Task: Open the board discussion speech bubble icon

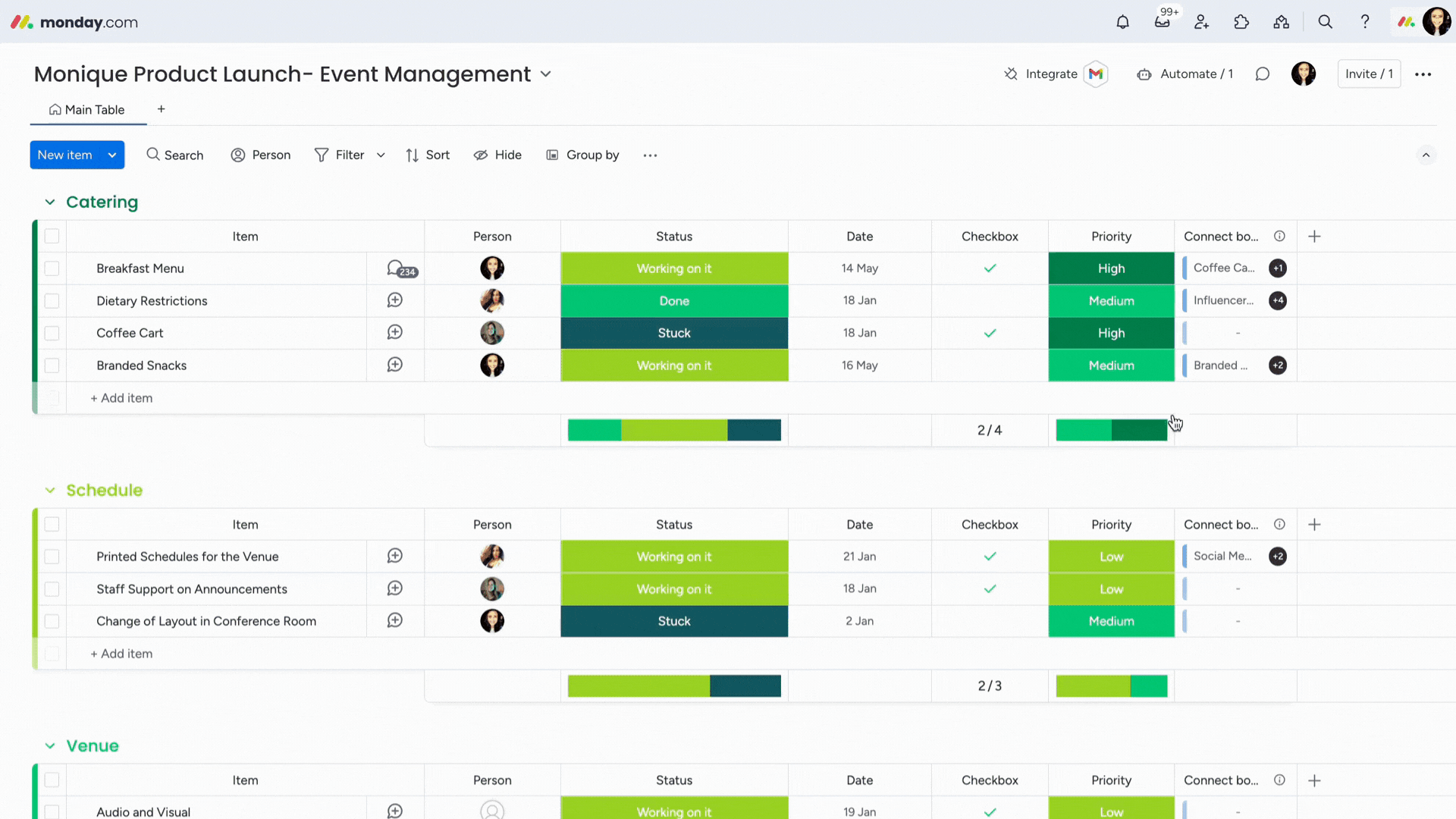Action: coord(1262,74)
